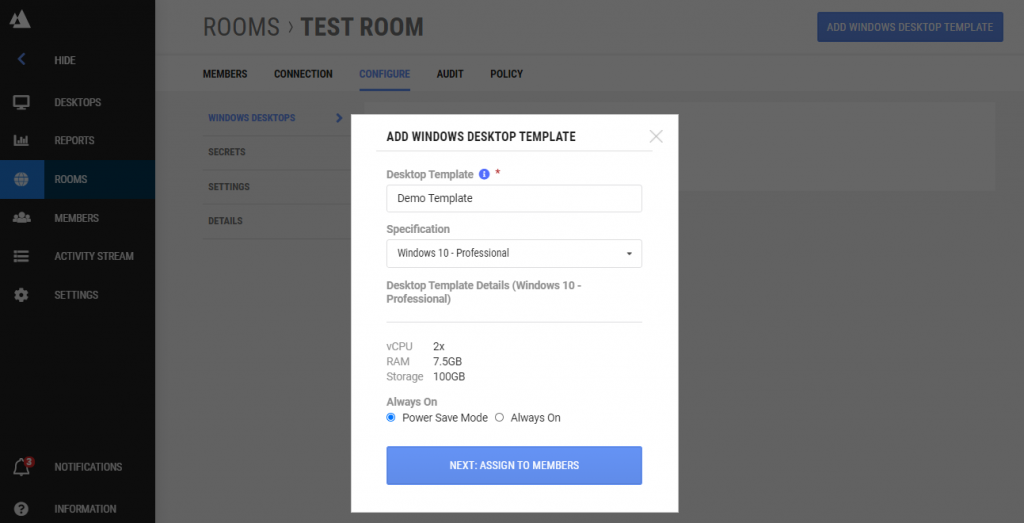Open Activity Stream list icon

[21, 256]
